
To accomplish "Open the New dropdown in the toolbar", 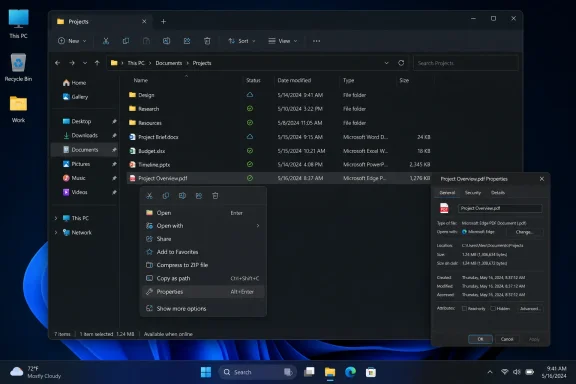I will pyautogui.click(x=72, y=41).
